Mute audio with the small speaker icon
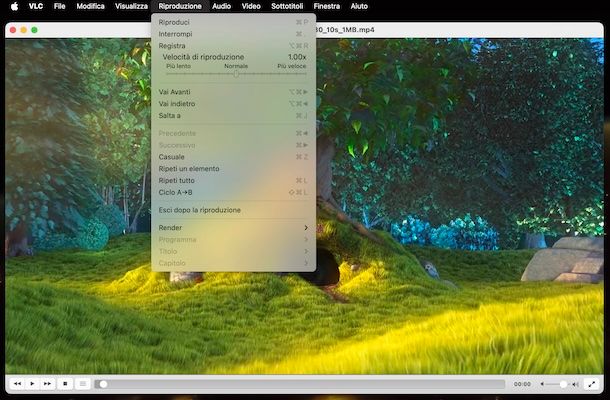 coord(542,384)
